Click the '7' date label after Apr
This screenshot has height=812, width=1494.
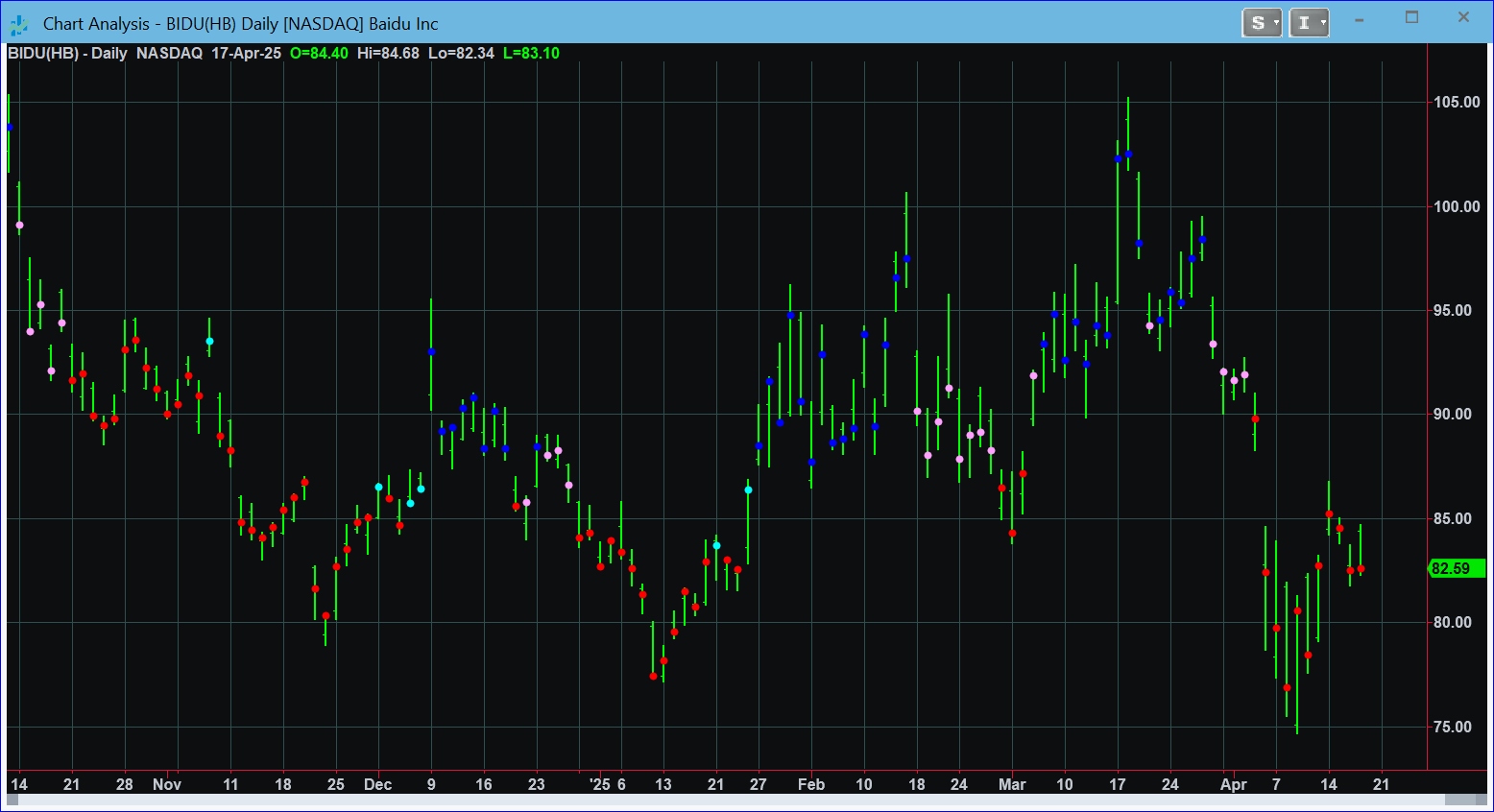pos(1276,784)
